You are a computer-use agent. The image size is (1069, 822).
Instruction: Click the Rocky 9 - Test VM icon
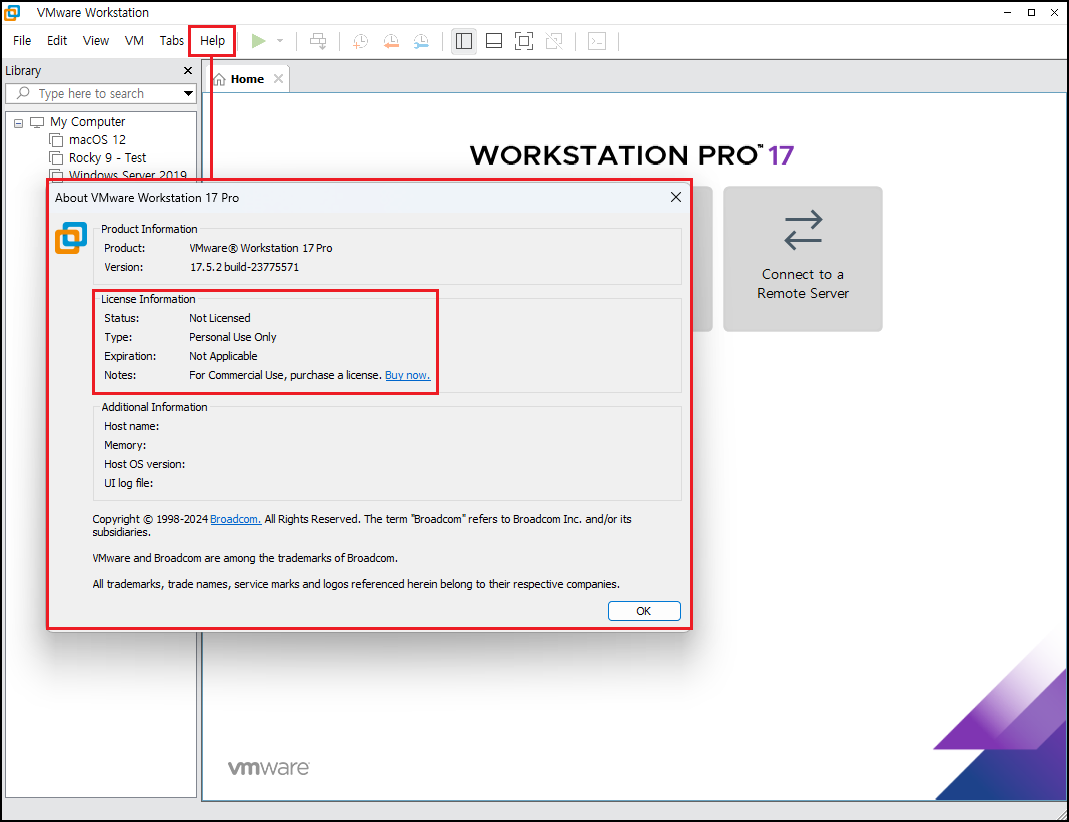coord(56,157)
